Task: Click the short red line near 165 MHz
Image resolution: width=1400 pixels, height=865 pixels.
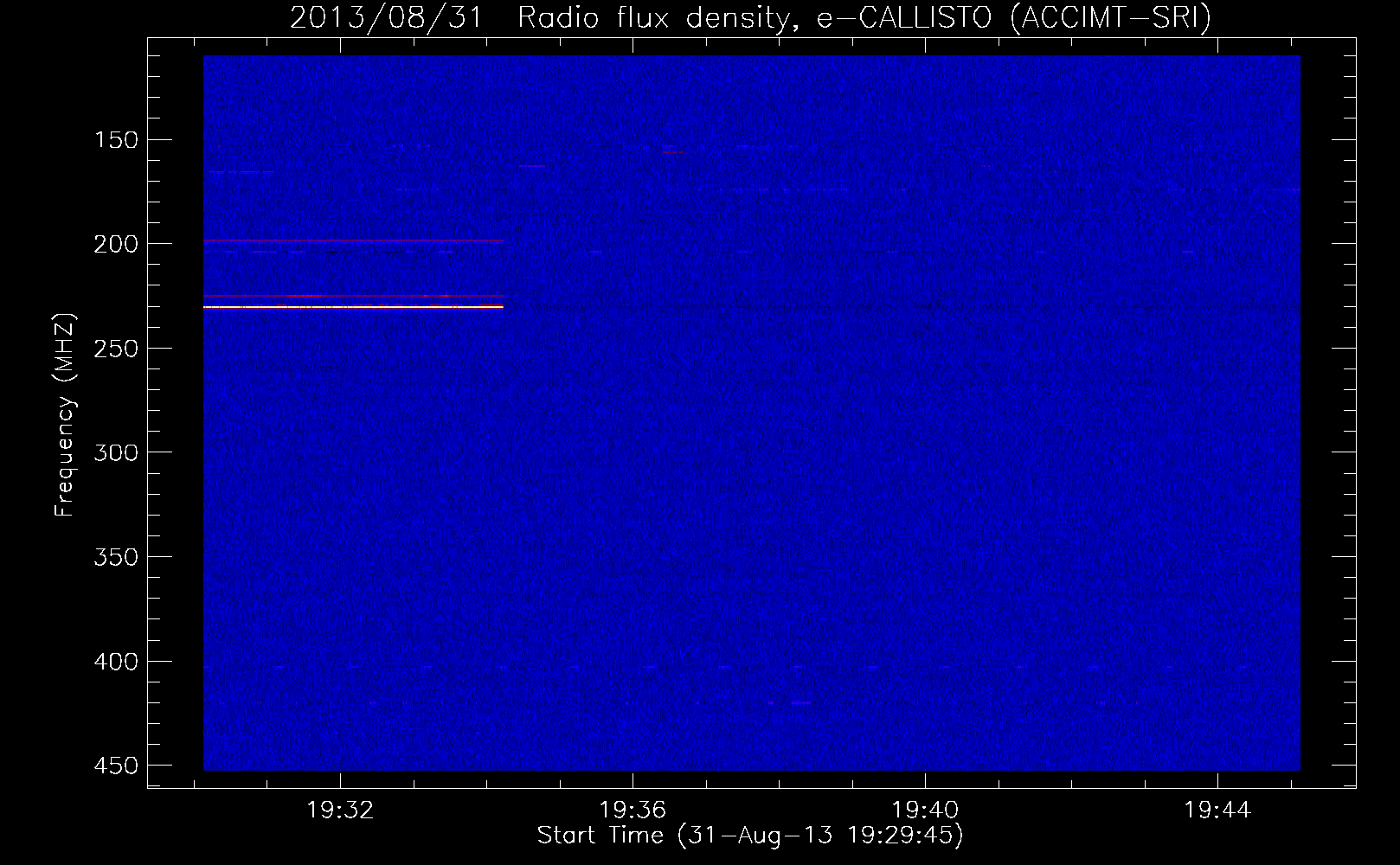Action: point(241,172)
